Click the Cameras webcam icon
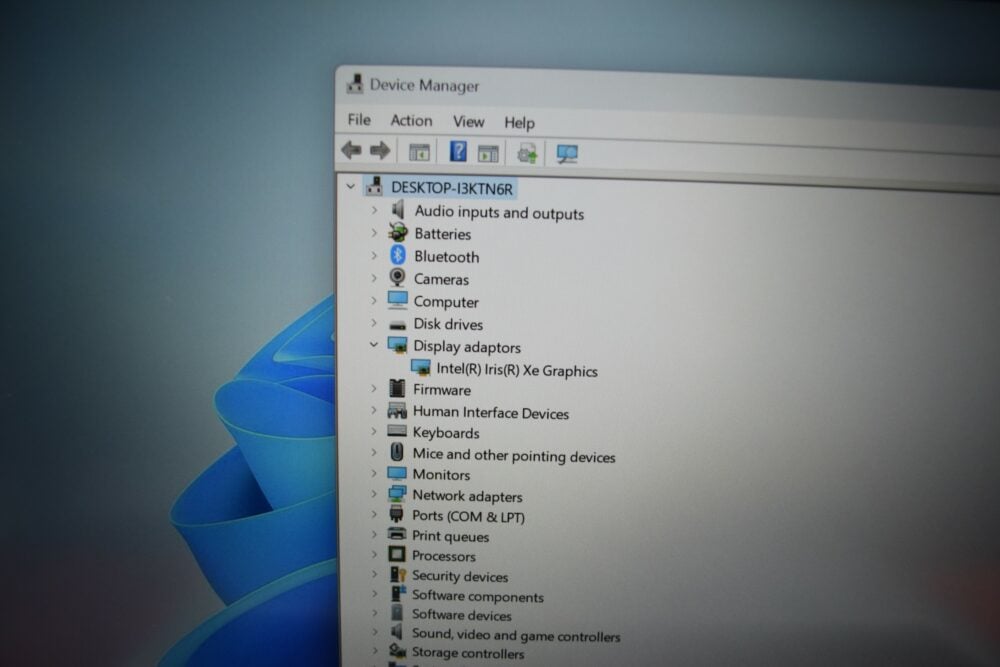The height and width of the screenshot is (667, 1000). [x=397, y=277]
